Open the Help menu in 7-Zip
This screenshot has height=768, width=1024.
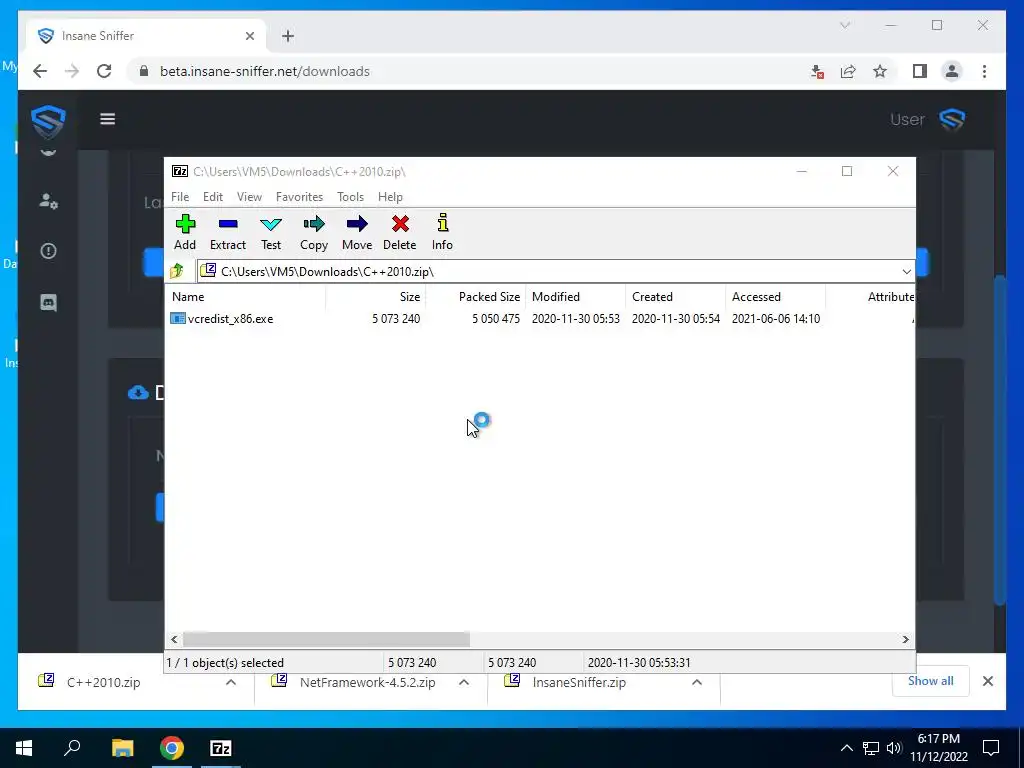click(390, 197)
